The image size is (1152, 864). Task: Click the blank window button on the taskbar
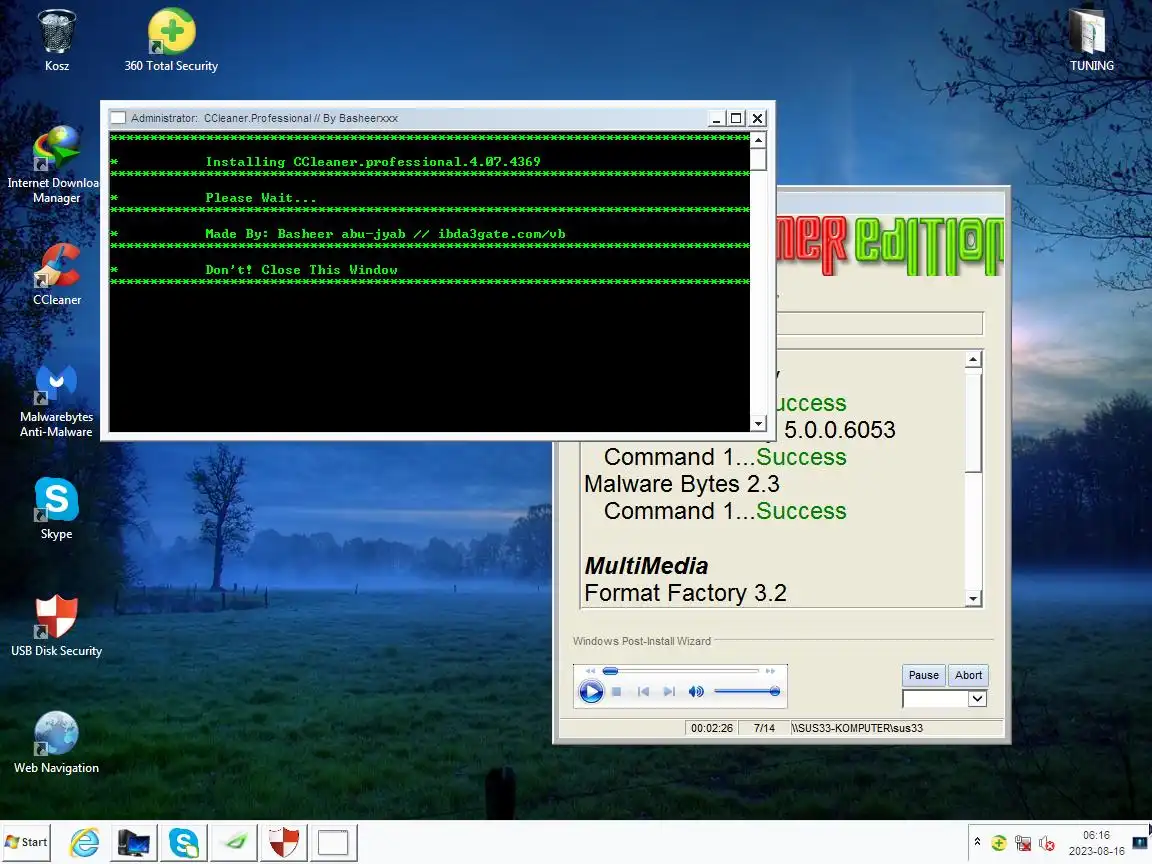(x=334, y=842)
